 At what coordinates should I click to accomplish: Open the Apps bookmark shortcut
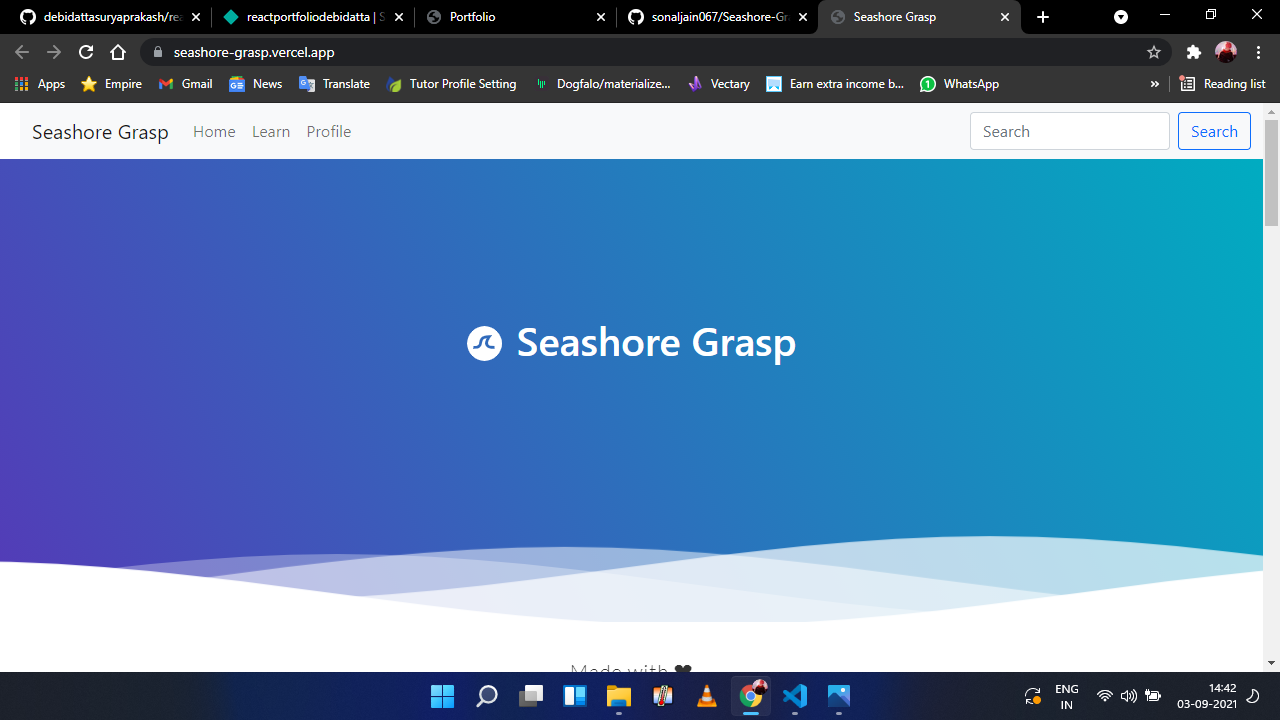(x=40, y=84)
